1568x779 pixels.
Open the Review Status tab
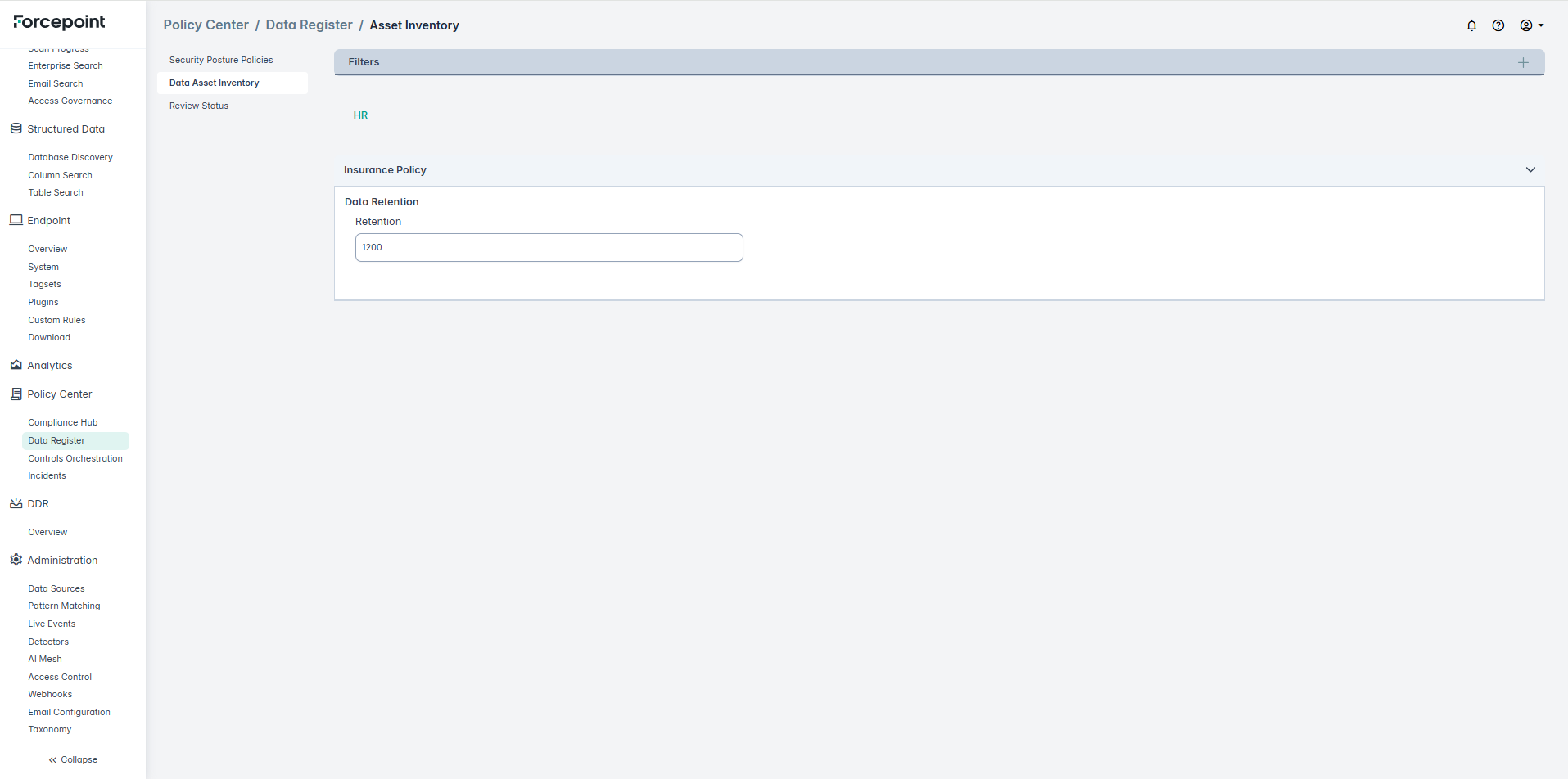(199, 106)
